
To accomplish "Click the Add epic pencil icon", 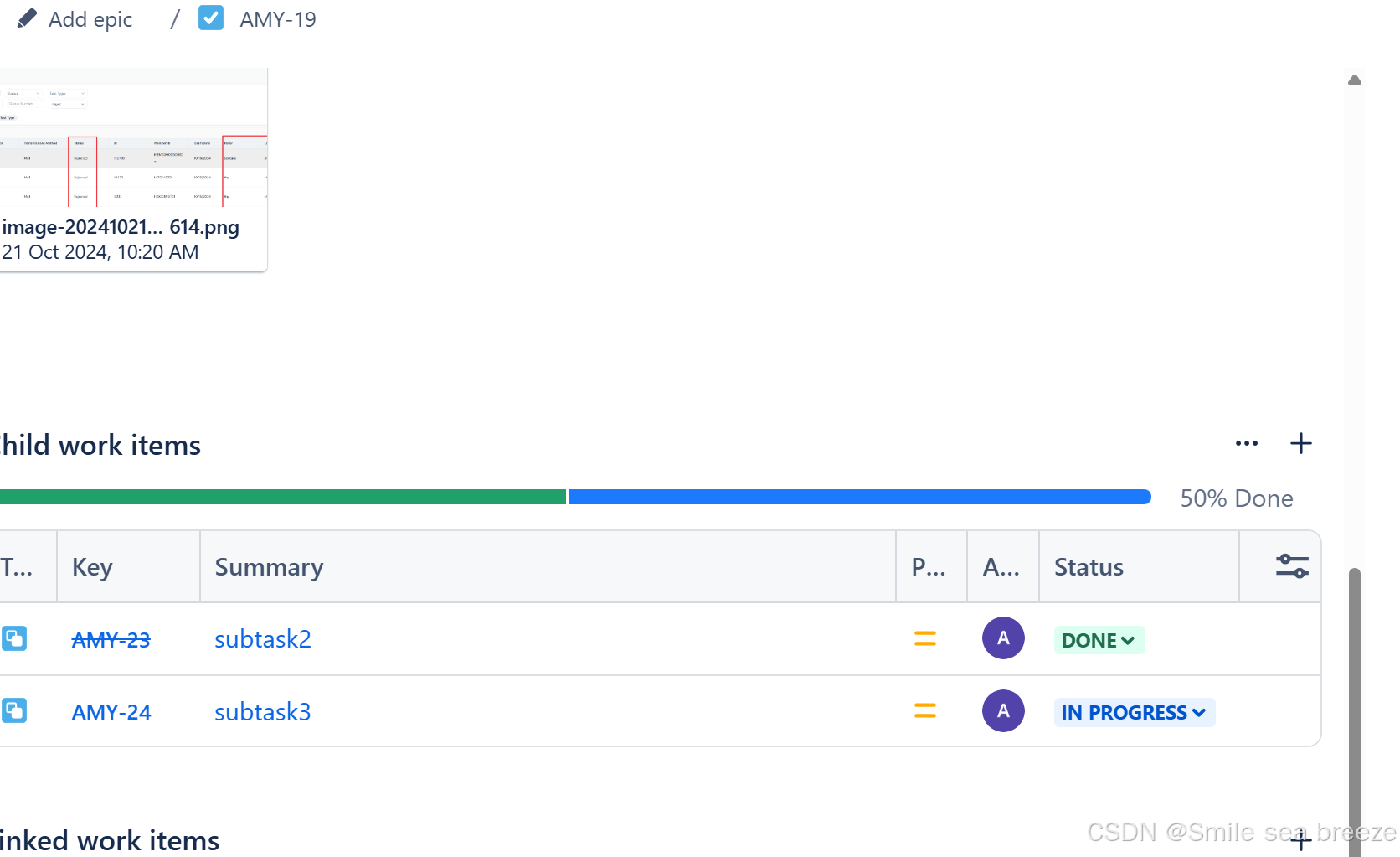I will point(27,18).
